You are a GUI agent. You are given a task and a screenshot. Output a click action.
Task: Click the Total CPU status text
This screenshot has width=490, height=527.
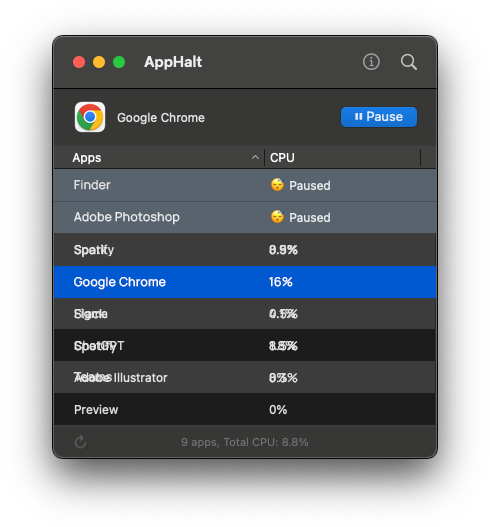[245, 442]
